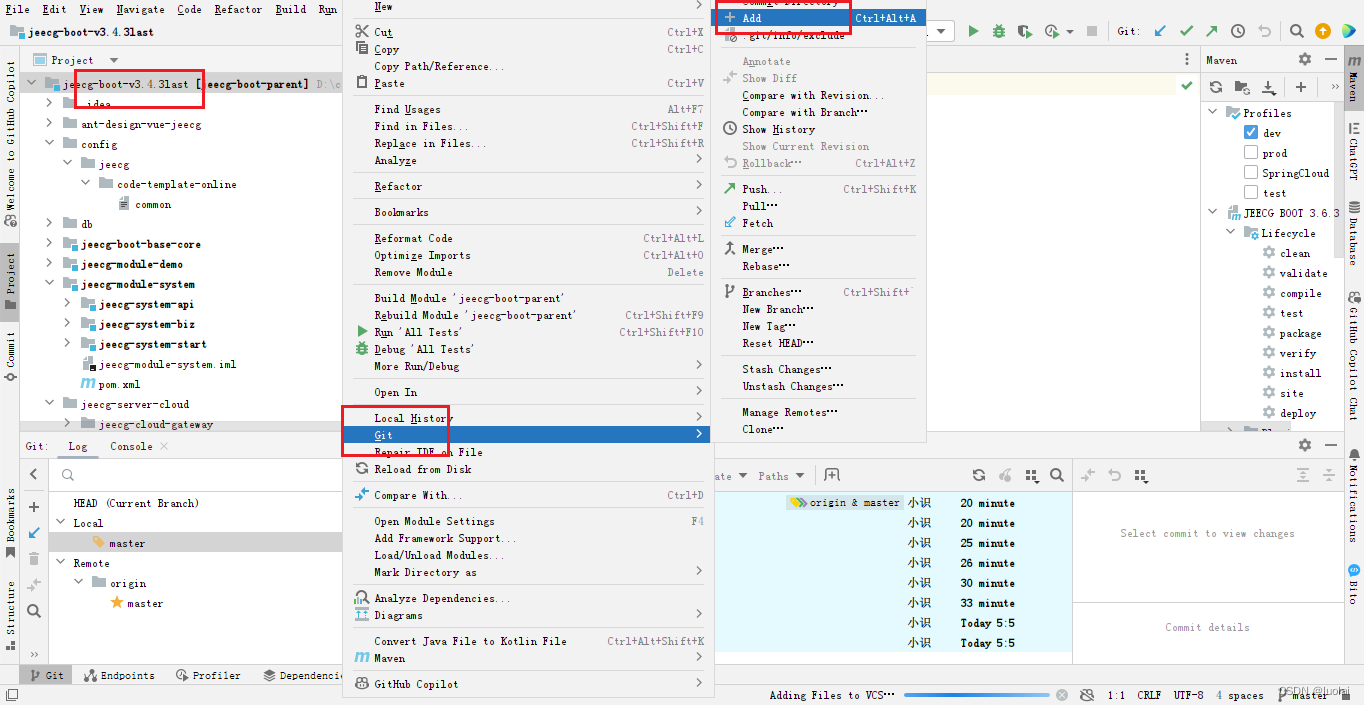
Task: Open Local History submenu
Action: tap(527, 418)
